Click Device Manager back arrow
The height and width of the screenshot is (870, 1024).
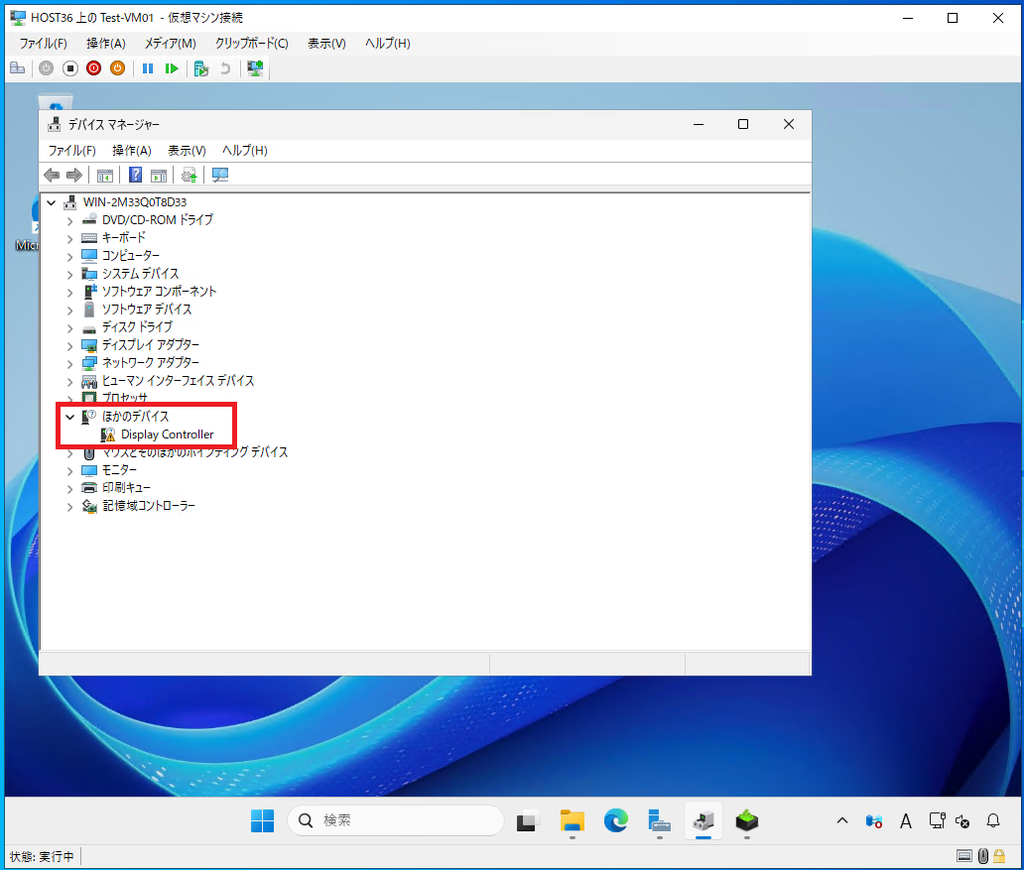(52, 175)
